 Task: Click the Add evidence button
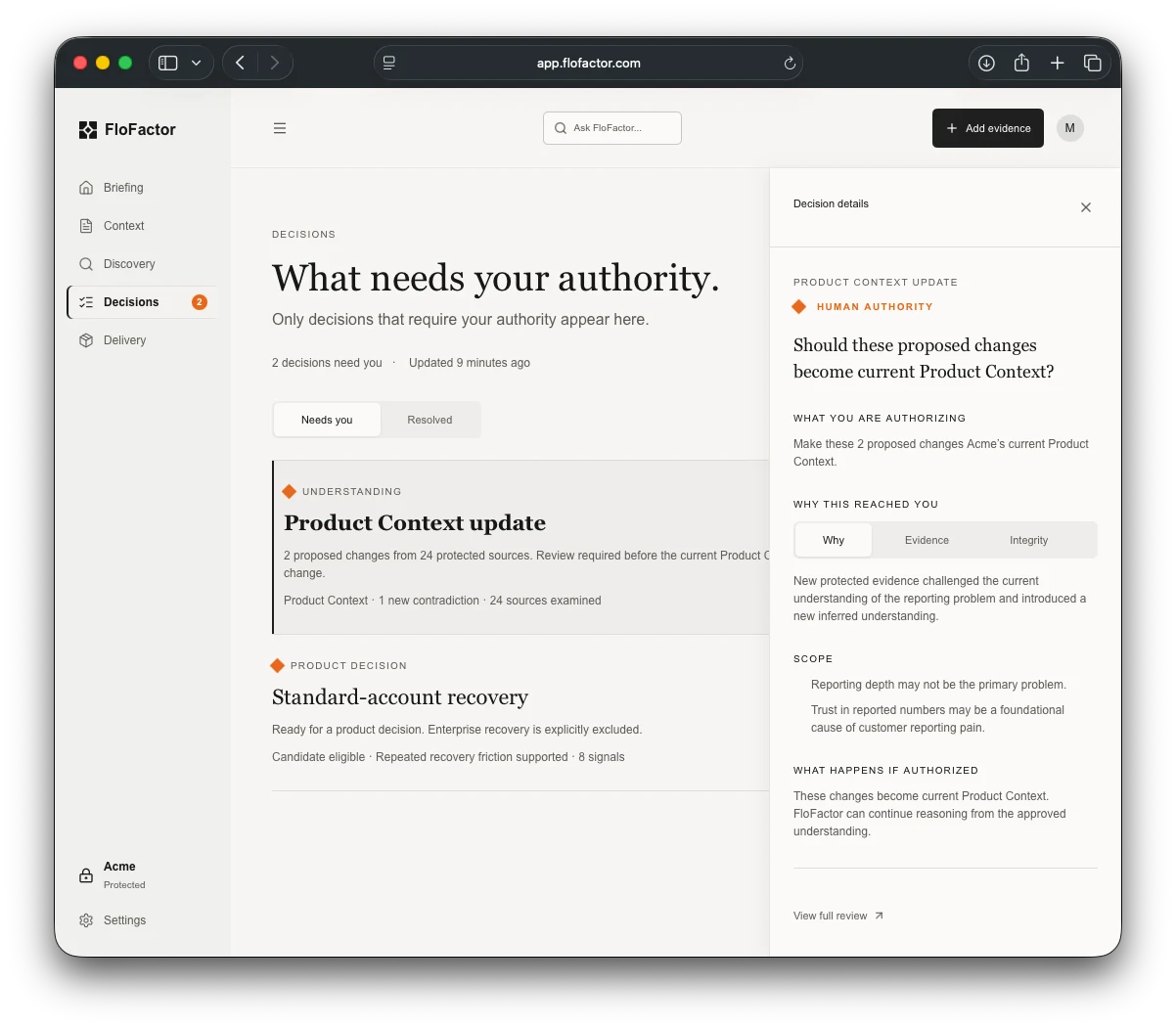(x=988, y=128)
